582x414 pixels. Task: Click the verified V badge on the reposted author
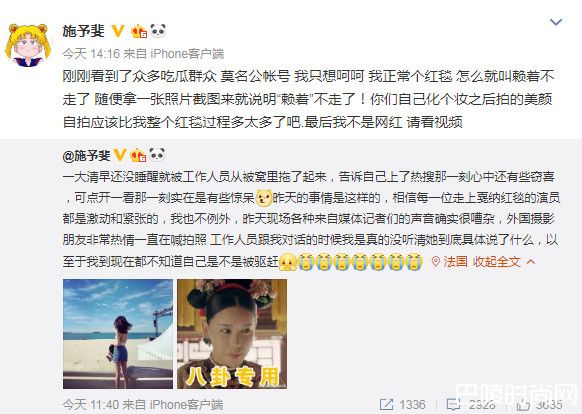point(120,155)
